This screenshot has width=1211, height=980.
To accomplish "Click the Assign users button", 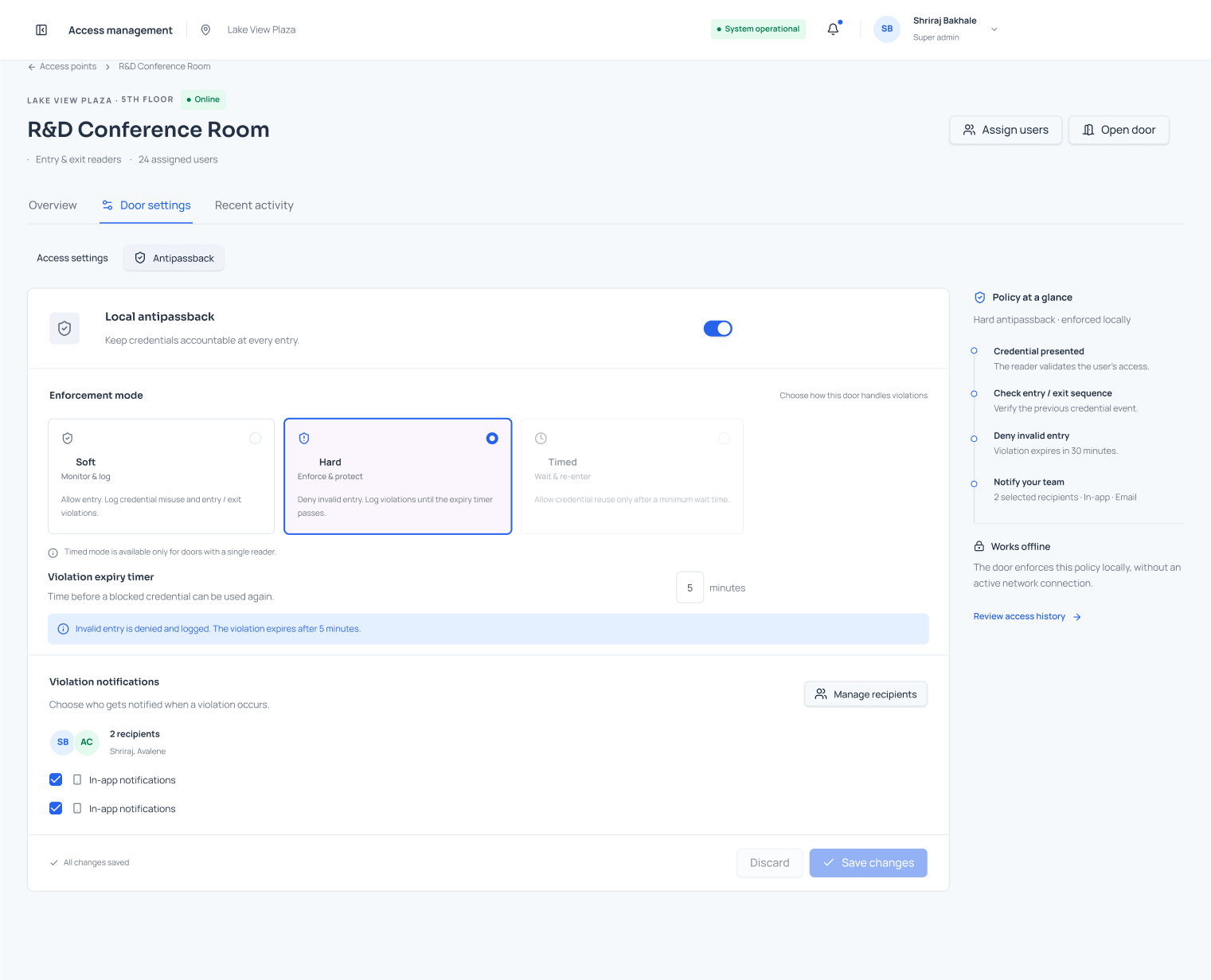I will tap(1006, 130).
